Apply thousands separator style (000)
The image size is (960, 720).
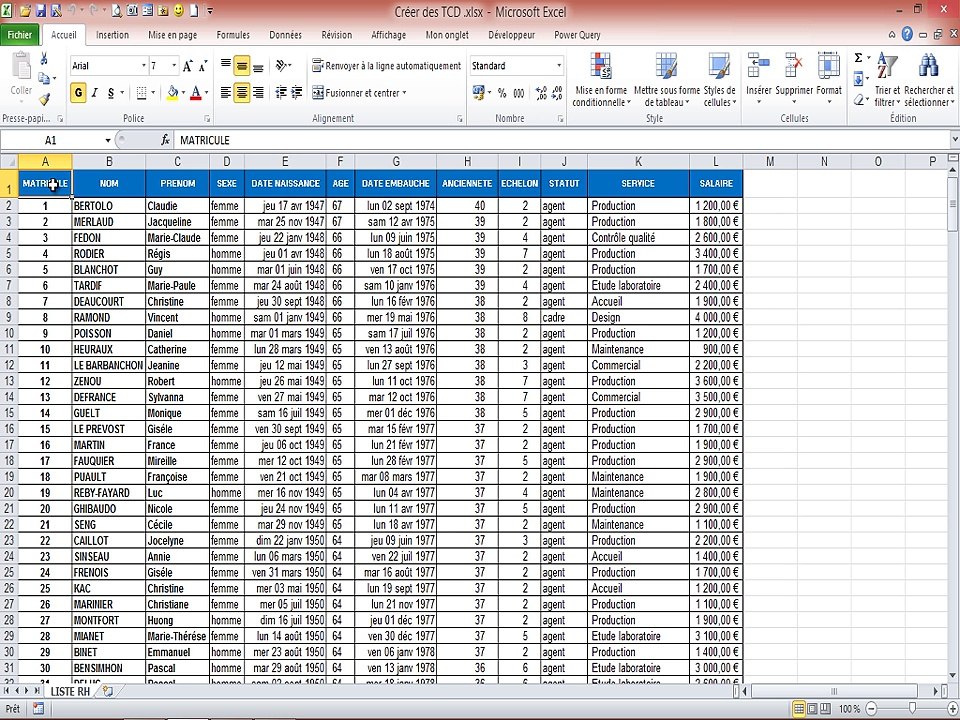519,93
